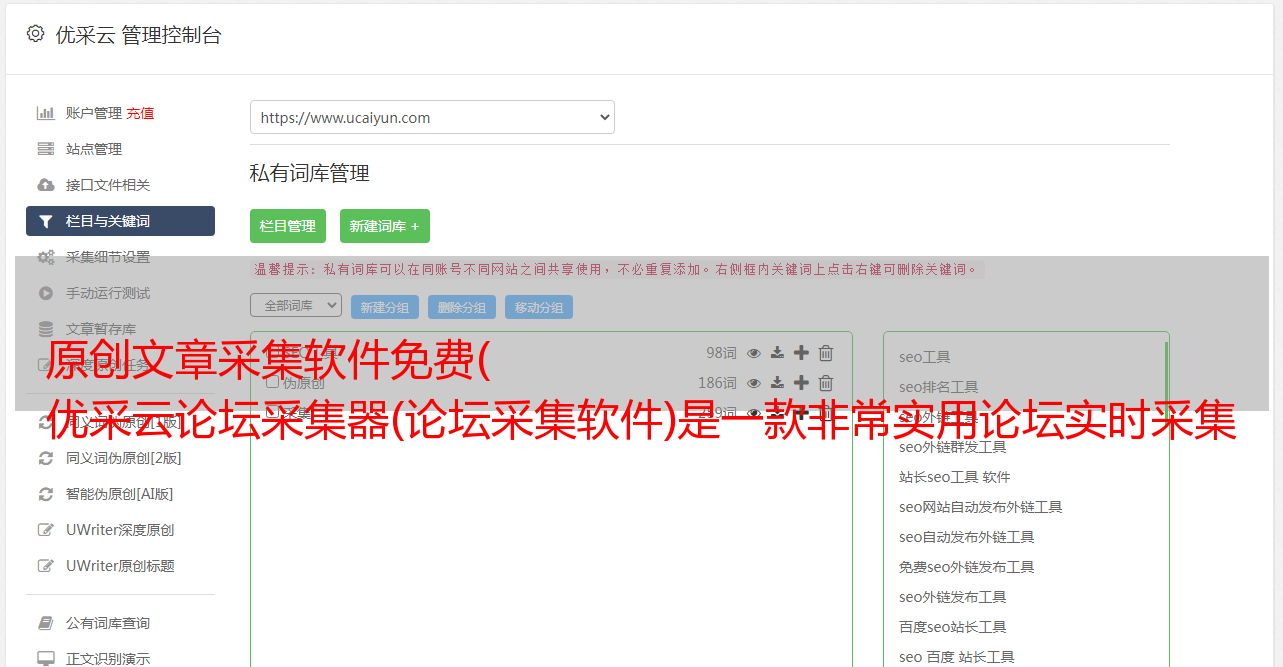The image size is (1283, 667).
Task: Click the refresh icon for 智能伪原创[AI版]
Action: 45,494
